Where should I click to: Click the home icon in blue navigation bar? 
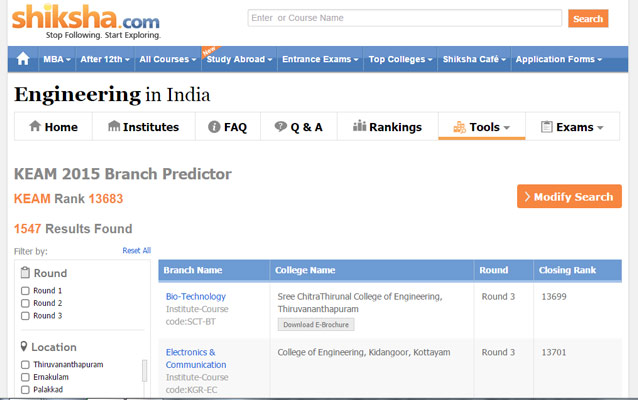click(x=23, y=59)
